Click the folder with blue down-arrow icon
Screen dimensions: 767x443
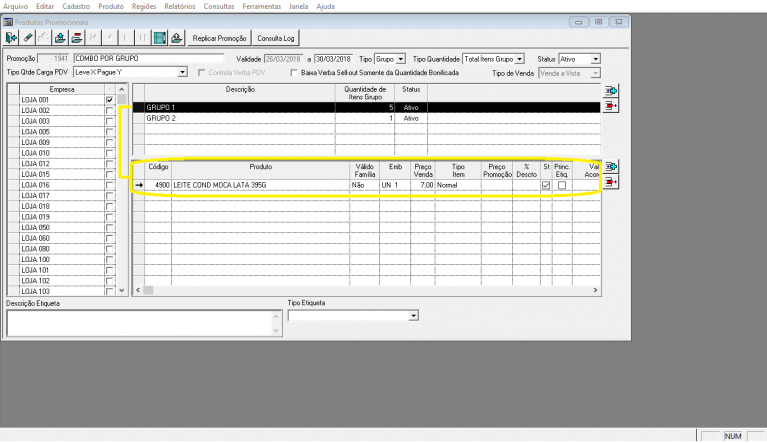[x=60, y=38]
